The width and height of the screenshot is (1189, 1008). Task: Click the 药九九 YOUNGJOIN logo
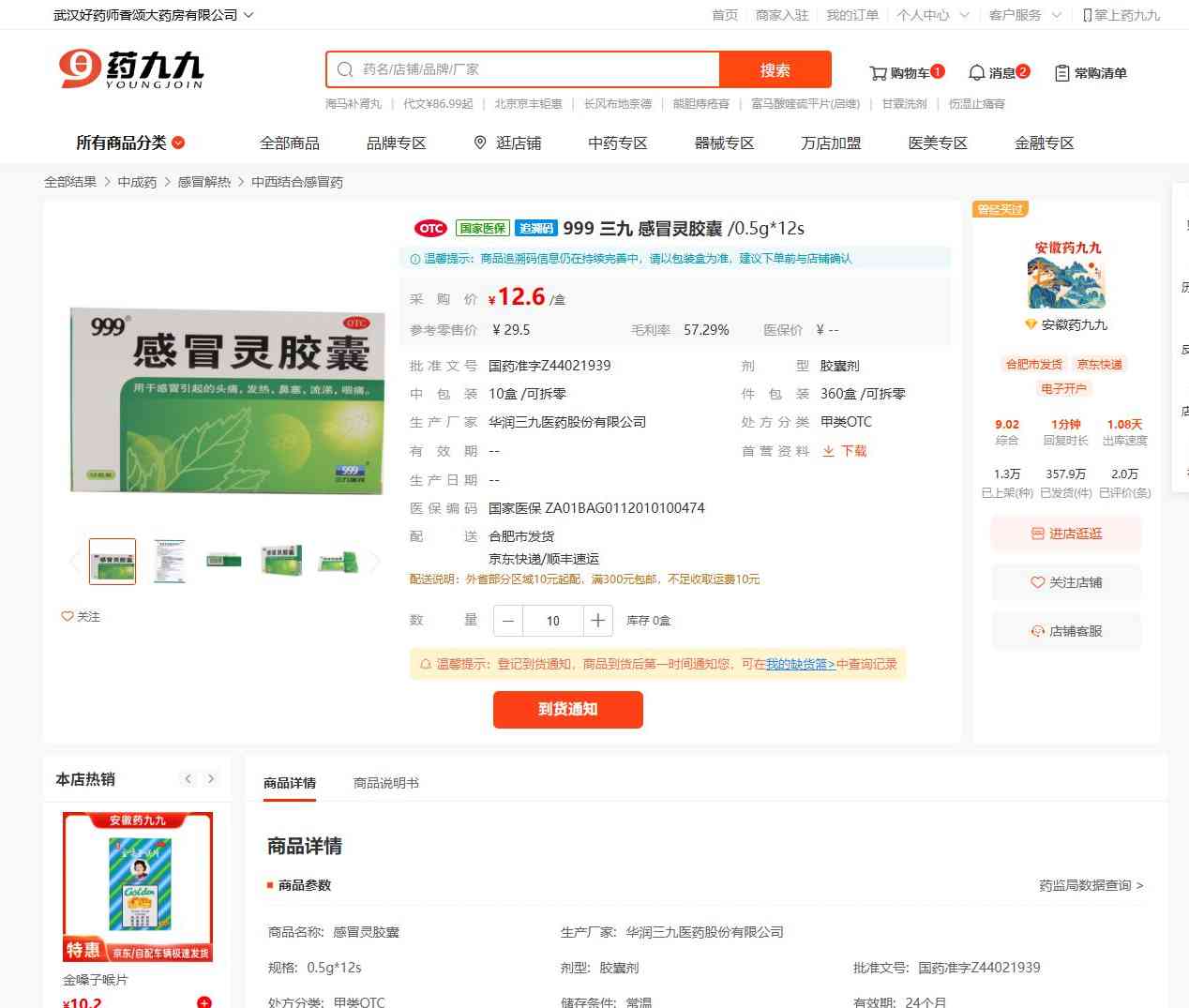pos(131,69)
